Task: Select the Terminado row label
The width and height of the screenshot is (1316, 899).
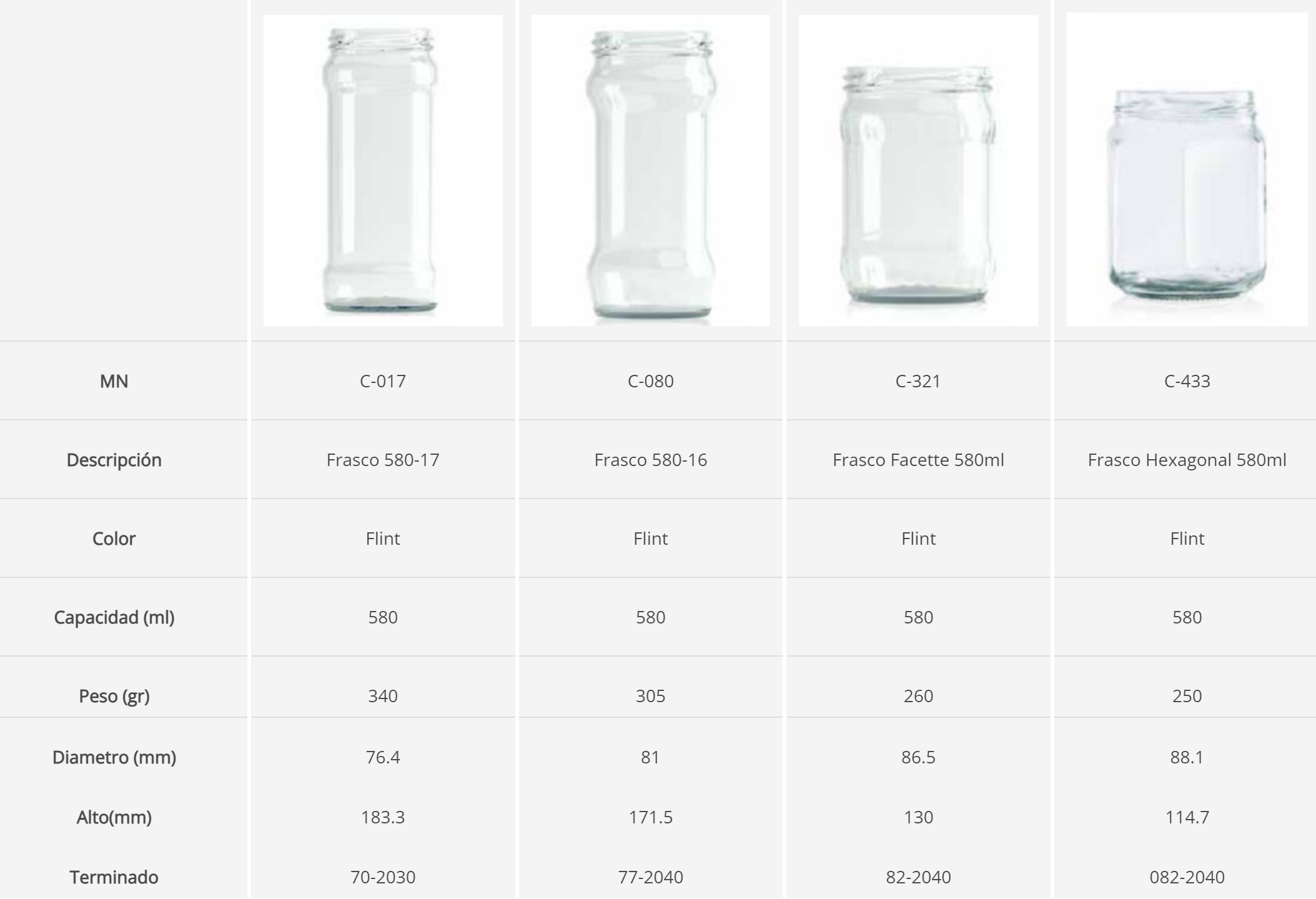Action: (114, 877)
